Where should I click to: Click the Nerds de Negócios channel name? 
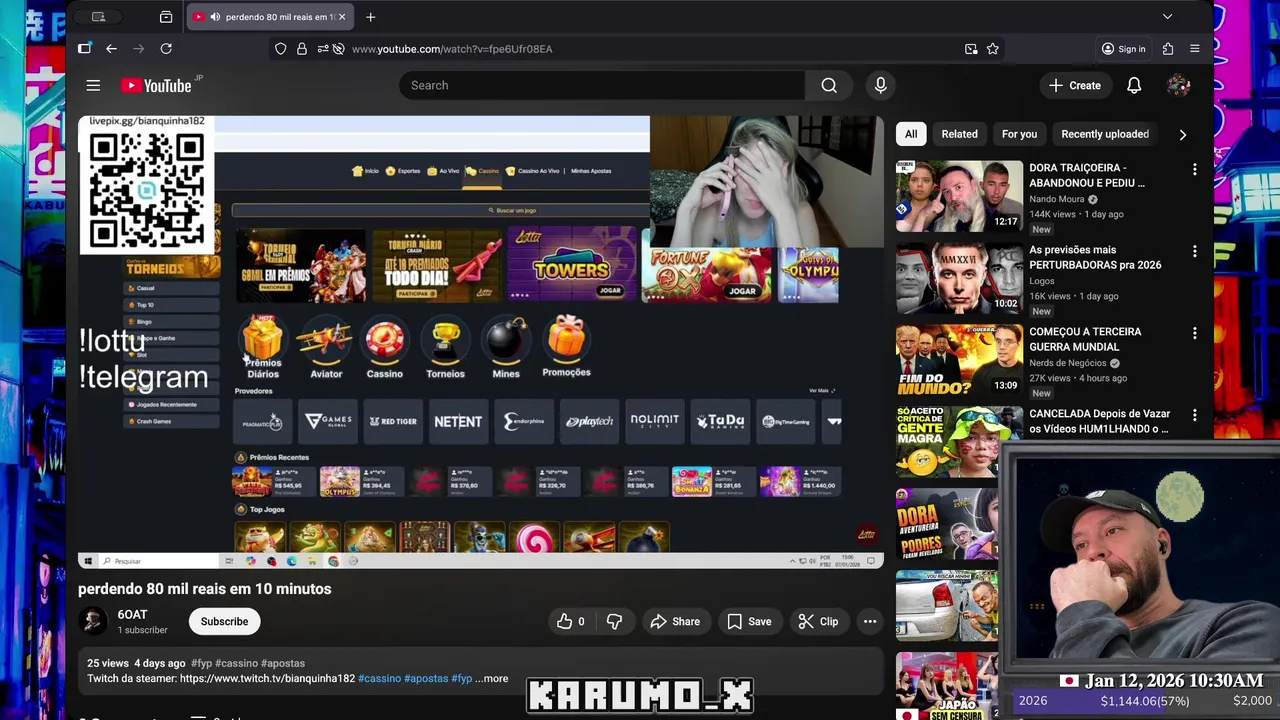(1068, 363)
